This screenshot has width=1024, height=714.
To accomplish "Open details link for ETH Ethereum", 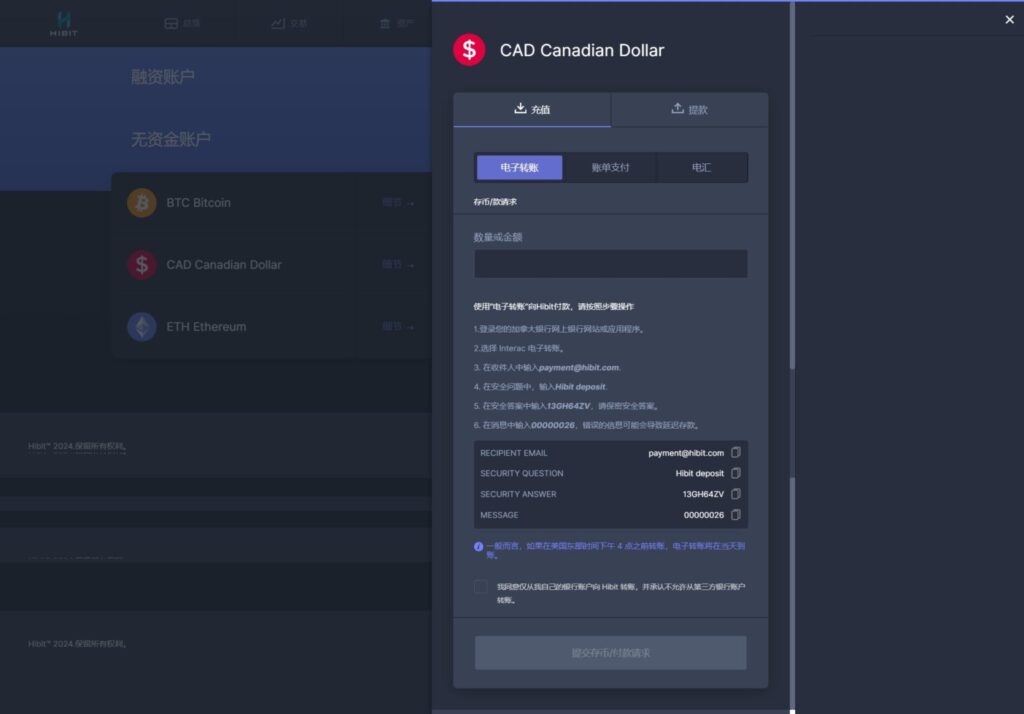I will click(398, 327).
